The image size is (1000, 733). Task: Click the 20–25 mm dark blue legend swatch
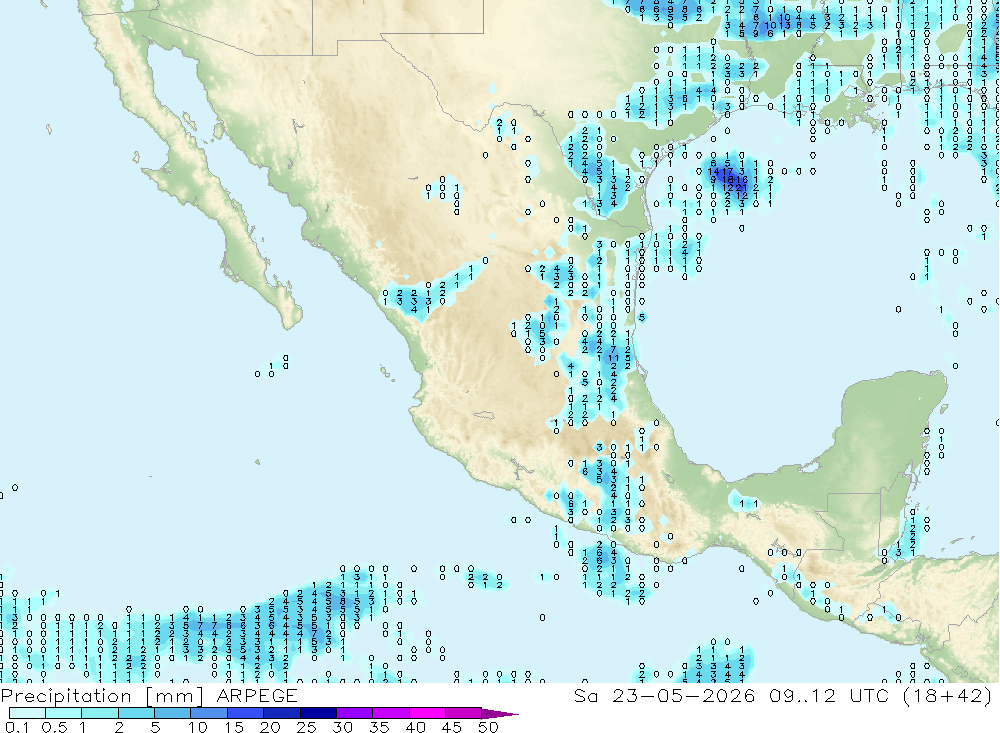pyautogui.click(x=282, y=713)
